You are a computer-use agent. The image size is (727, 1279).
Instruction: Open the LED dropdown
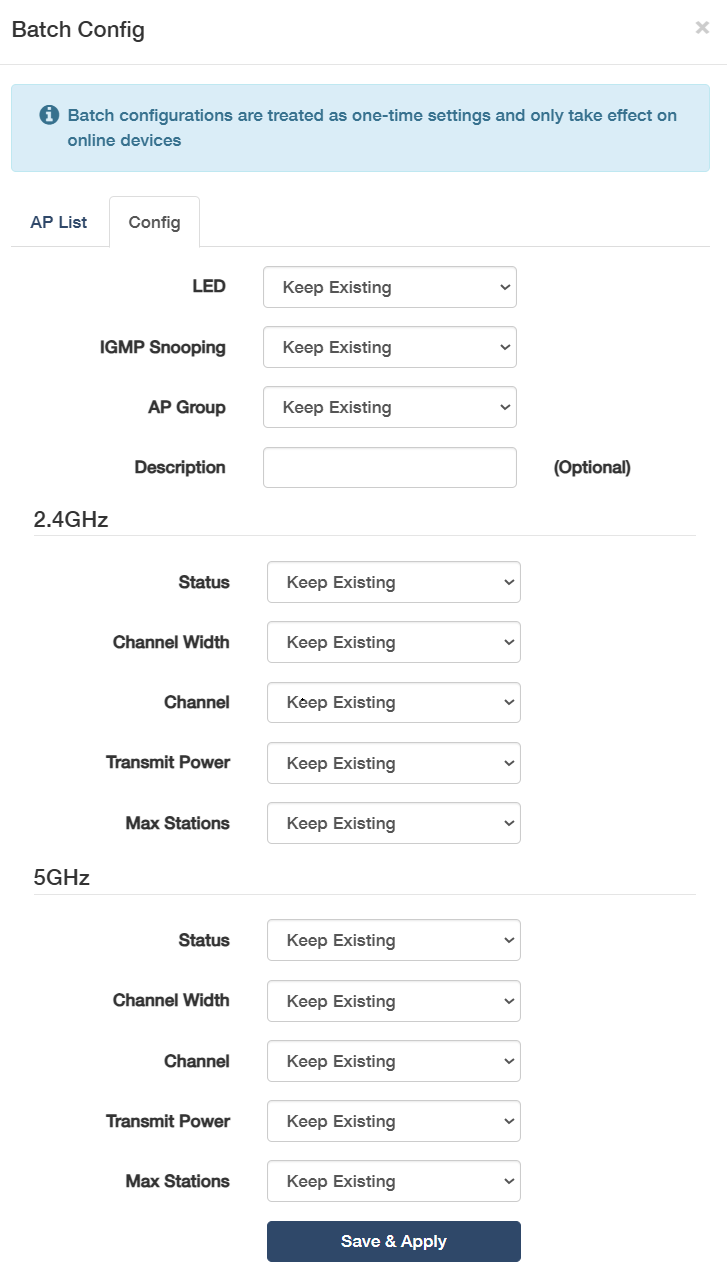pos(389,287)
